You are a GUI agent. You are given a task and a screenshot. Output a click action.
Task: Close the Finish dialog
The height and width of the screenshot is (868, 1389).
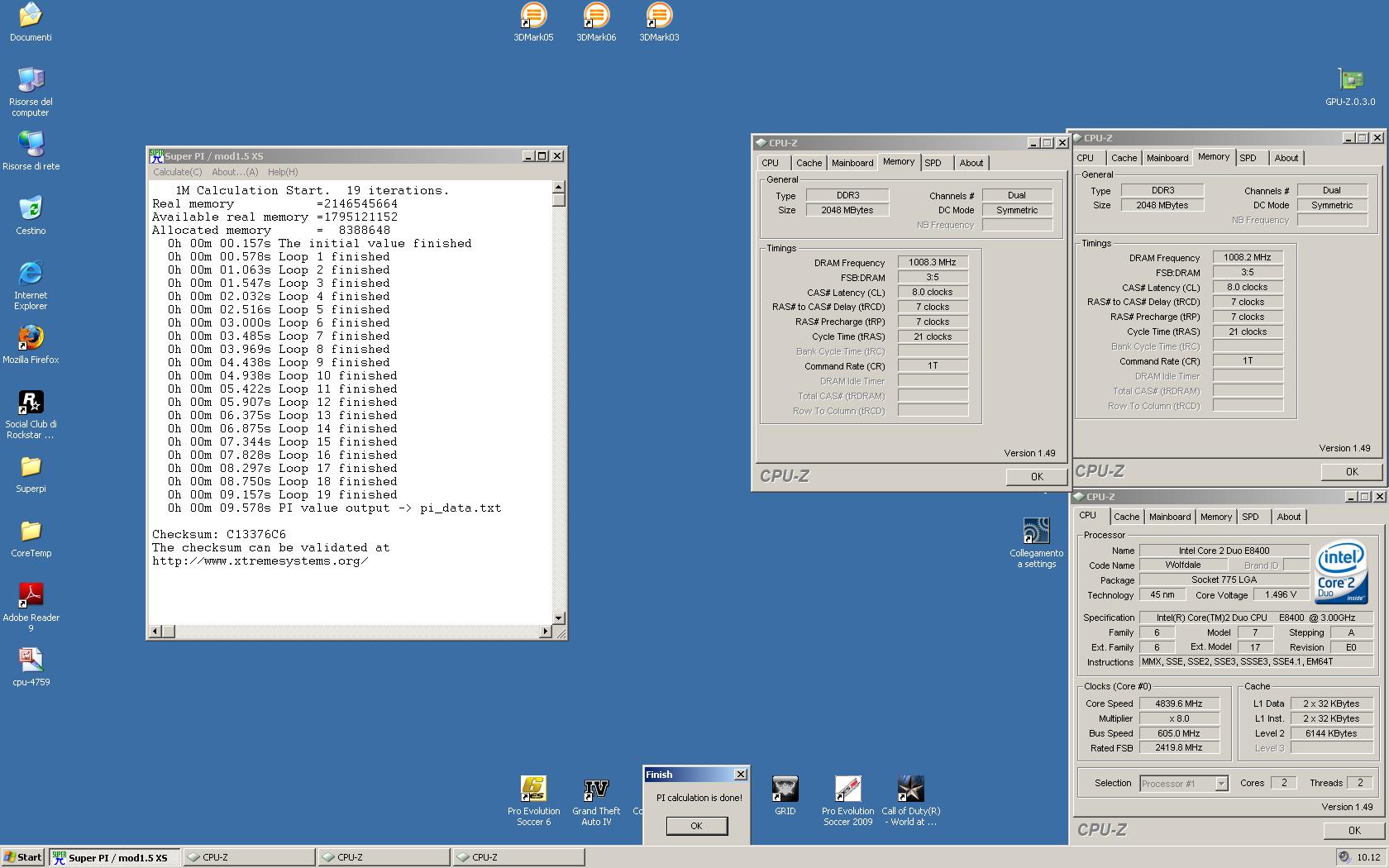tap(741, 775)
